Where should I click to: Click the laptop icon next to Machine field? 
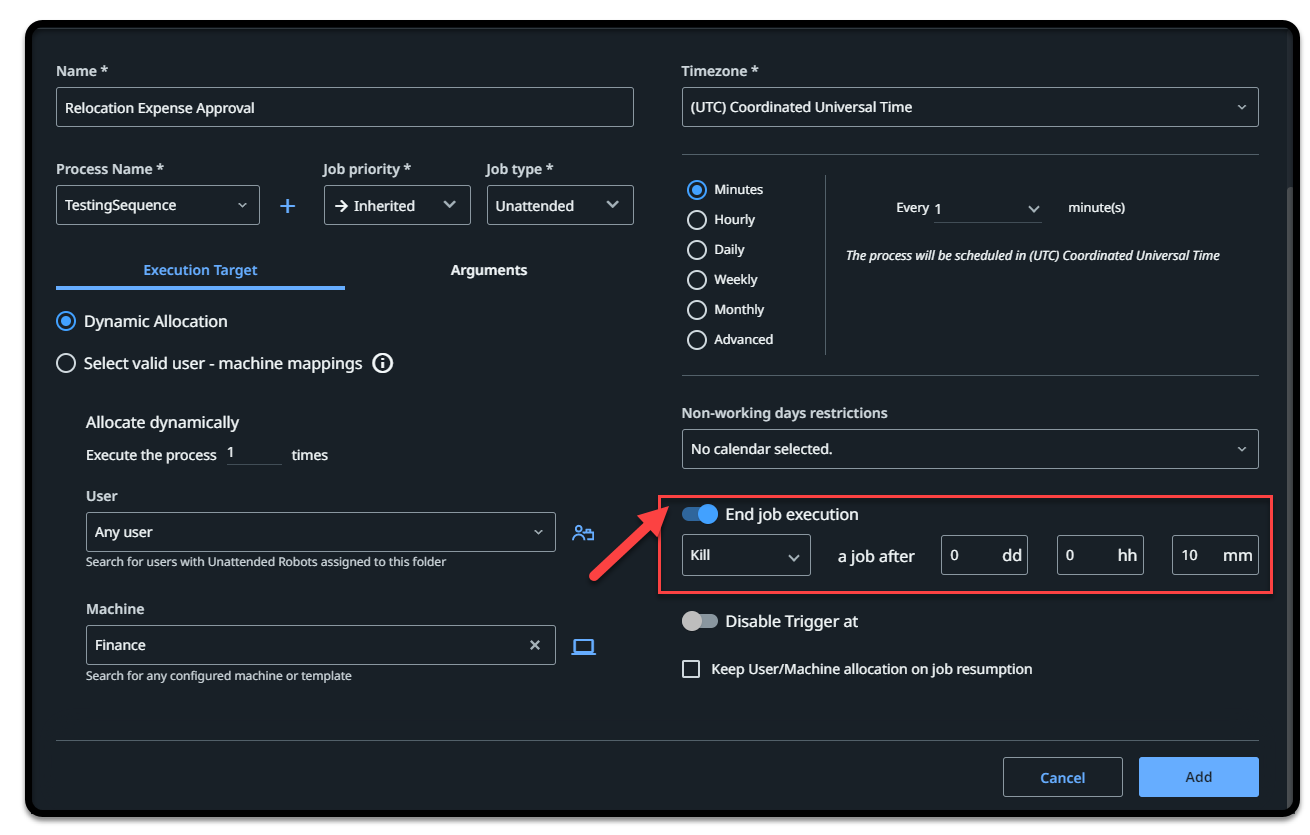(583, 646)
